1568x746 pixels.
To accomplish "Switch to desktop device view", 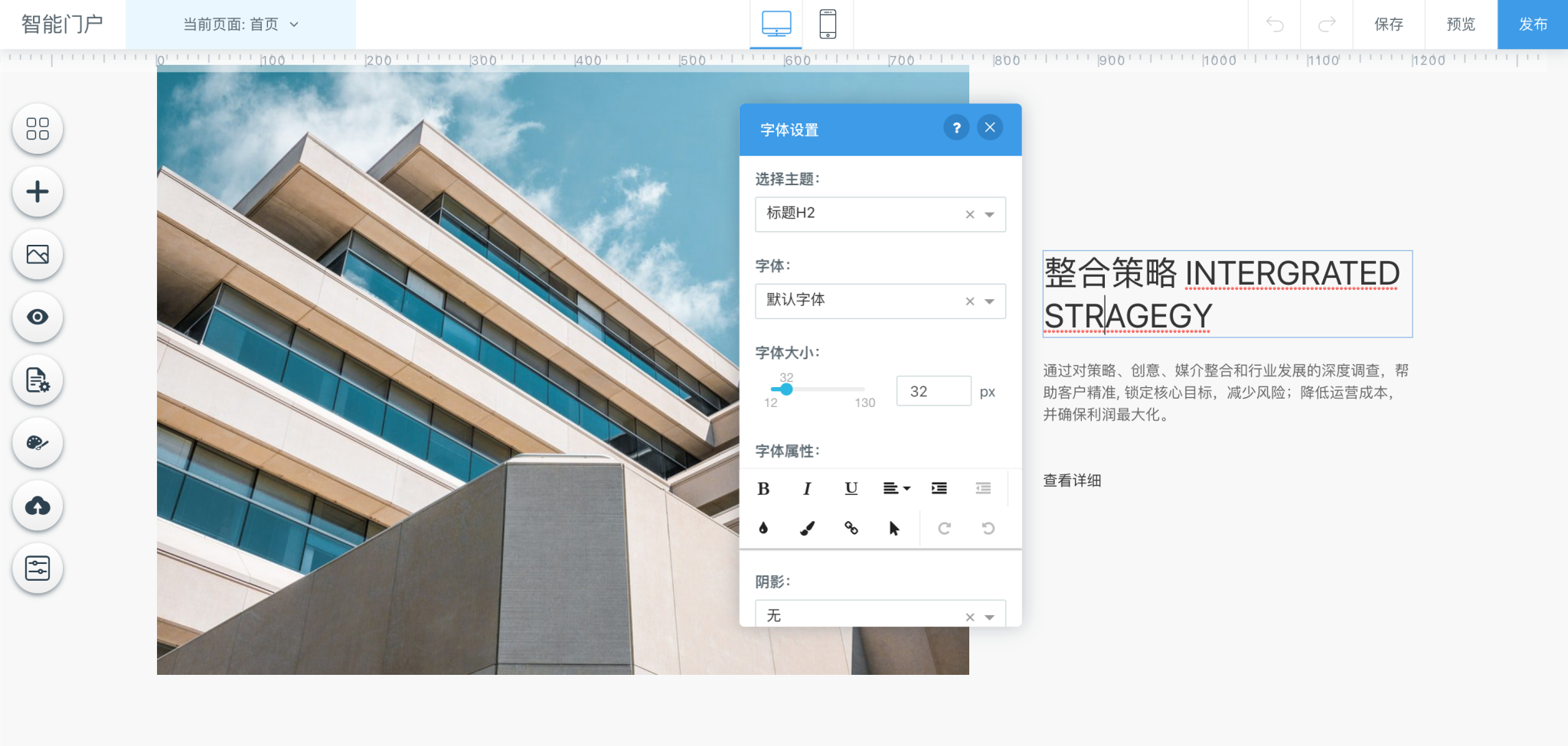I will pyautogui.click(x=776, y=24).
